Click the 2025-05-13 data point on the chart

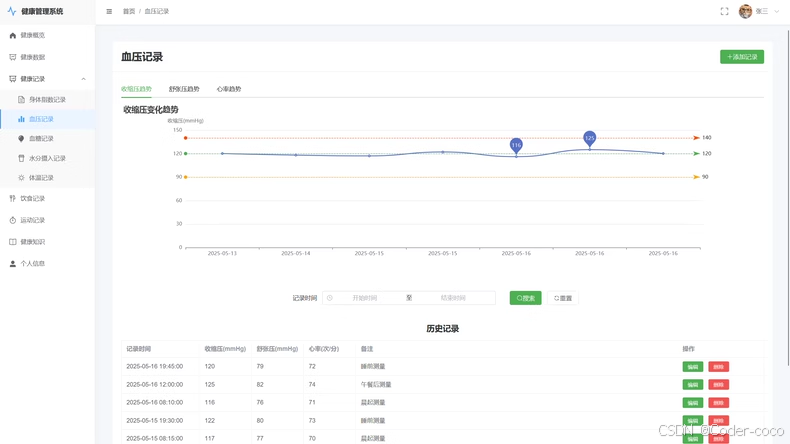click(x=222, y=153)
